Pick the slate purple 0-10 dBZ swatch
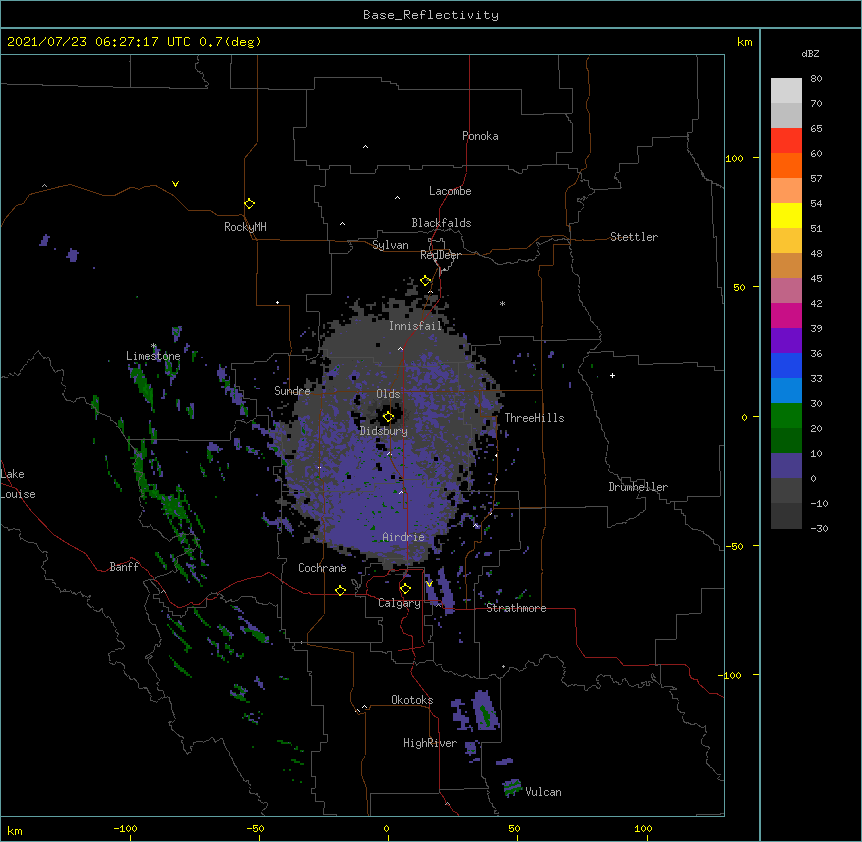Screen dimensions: 862x842 pyautogui.click(x=786, y=466)
